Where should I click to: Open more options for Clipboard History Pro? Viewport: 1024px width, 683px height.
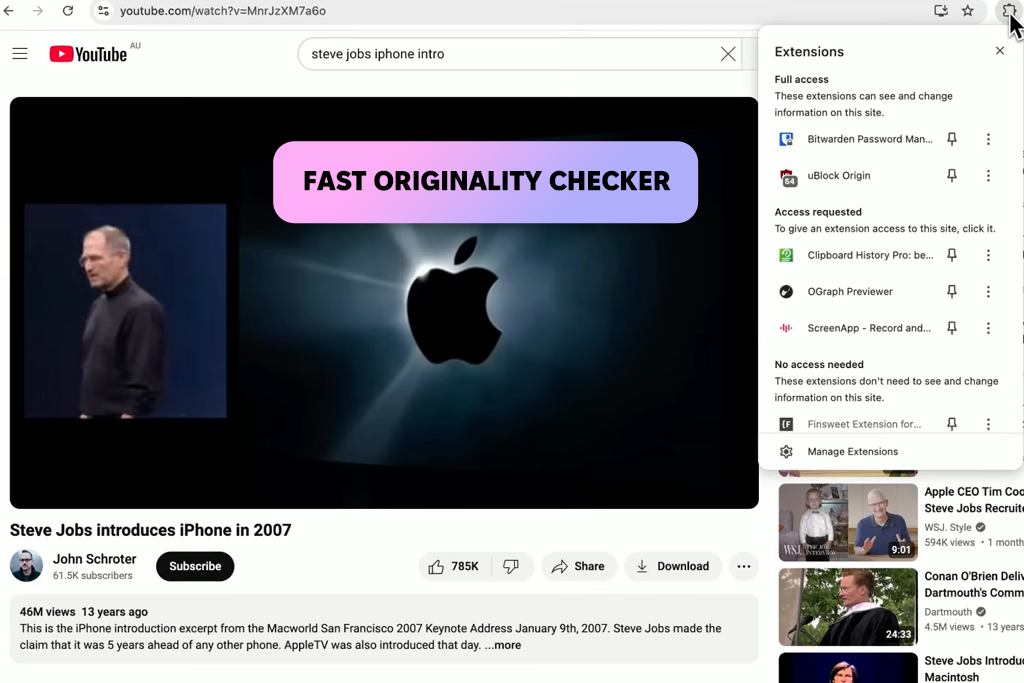(988, 255)
